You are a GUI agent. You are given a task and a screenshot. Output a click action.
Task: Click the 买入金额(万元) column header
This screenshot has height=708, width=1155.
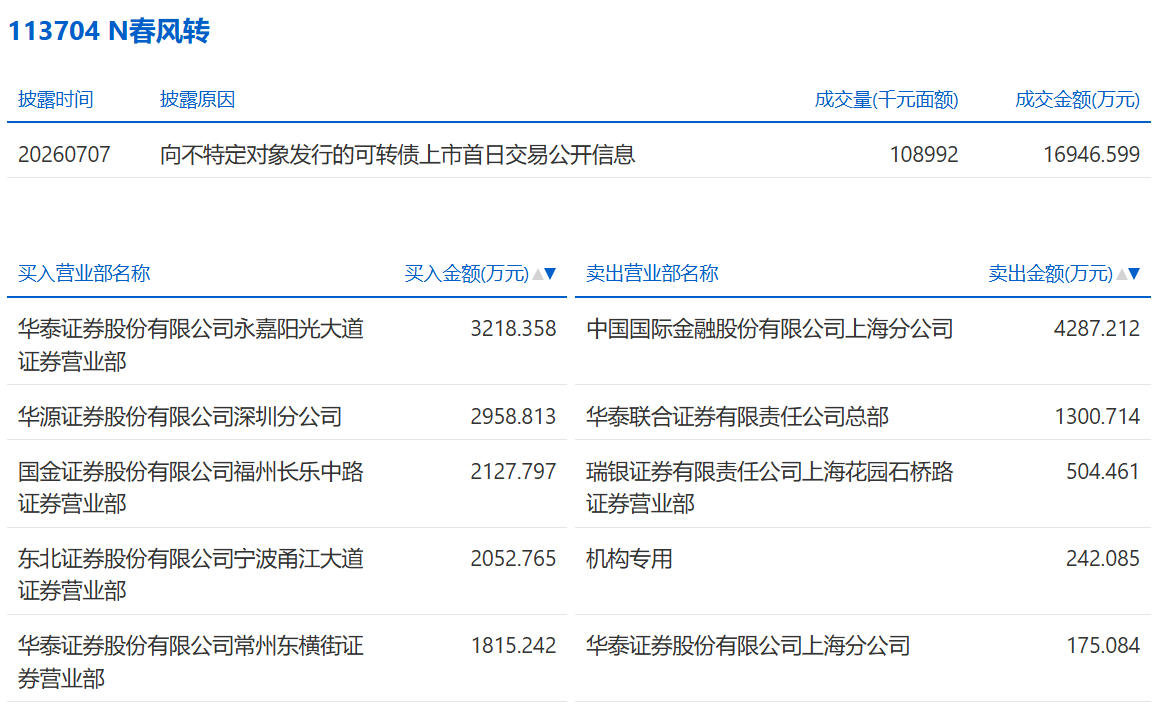tap(466, 274)
